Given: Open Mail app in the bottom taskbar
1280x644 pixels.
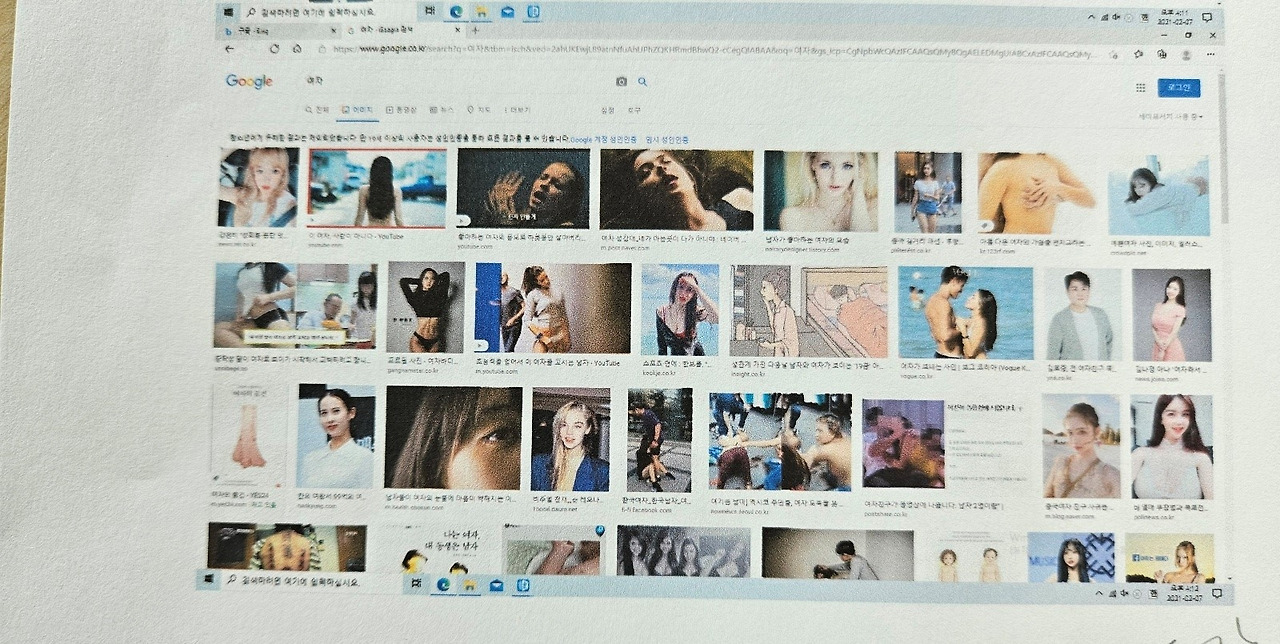Looking at the screenshot, I should point(496,585).
